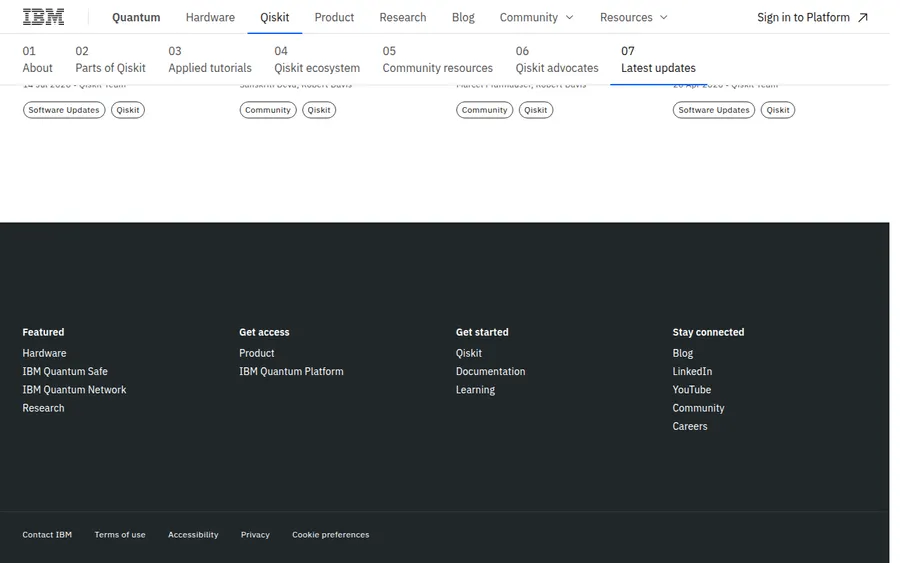Select the 07 Latest updates tab
The width and height of the screenshot is (900, 563).
point(658,60)
